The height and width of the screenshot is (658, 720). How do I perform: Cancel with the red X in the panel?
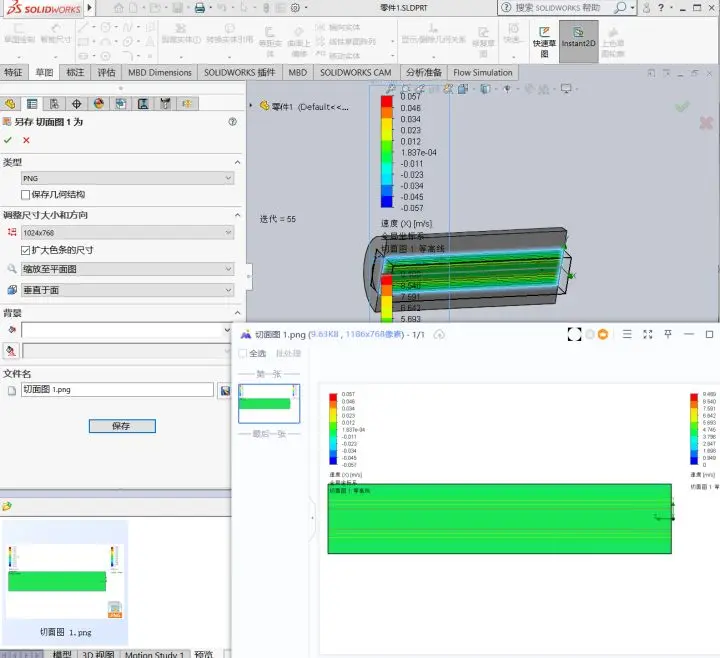tap(26, 140)
